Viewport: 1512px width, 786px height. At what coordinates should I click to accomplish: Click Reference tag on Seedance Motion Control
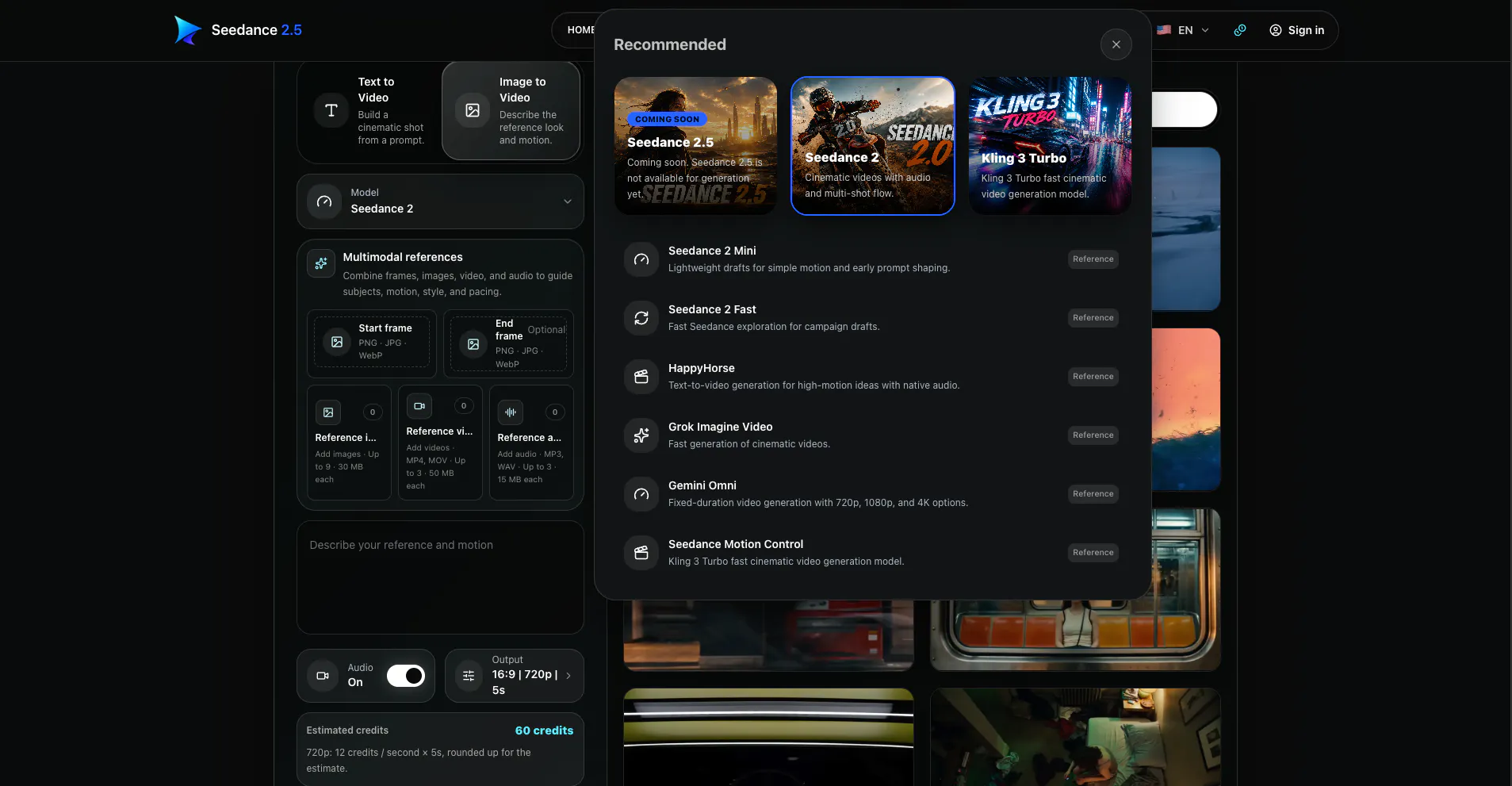[1093, 553]
